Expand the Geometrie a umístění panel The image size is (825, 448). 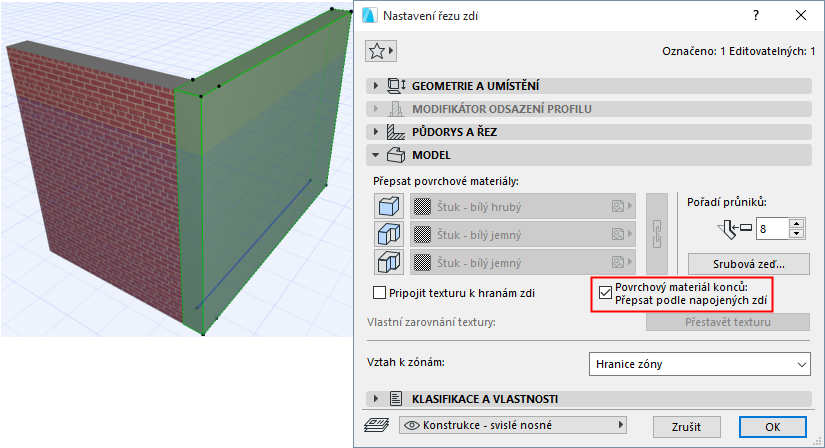click(376, 86)
